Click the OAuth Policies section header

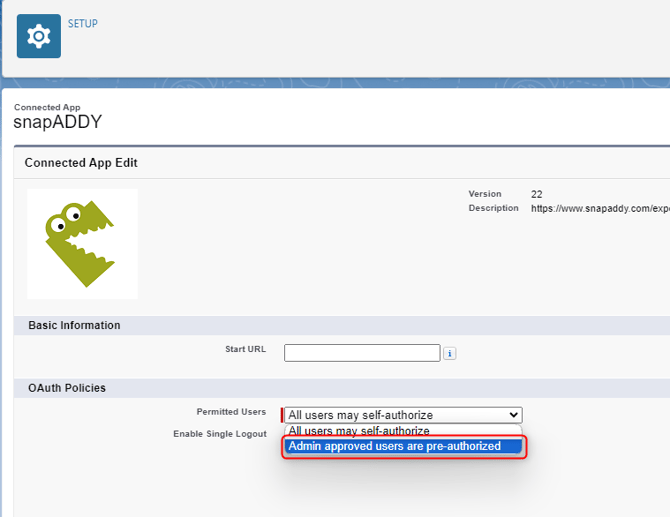coord(67,388)
